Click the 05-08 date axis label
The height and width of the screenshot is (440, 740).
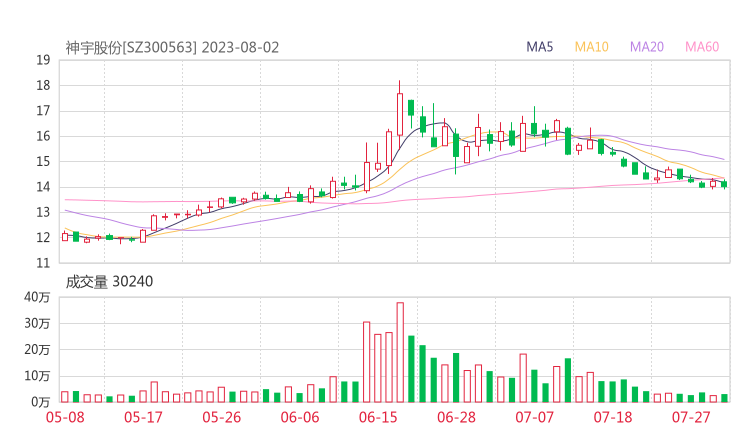click(x=65, y=417)
